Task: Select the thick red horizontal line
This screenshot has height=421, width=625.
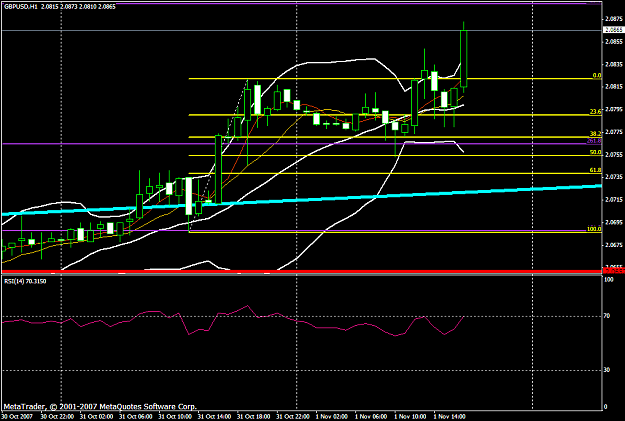Action: coord(301,272)
